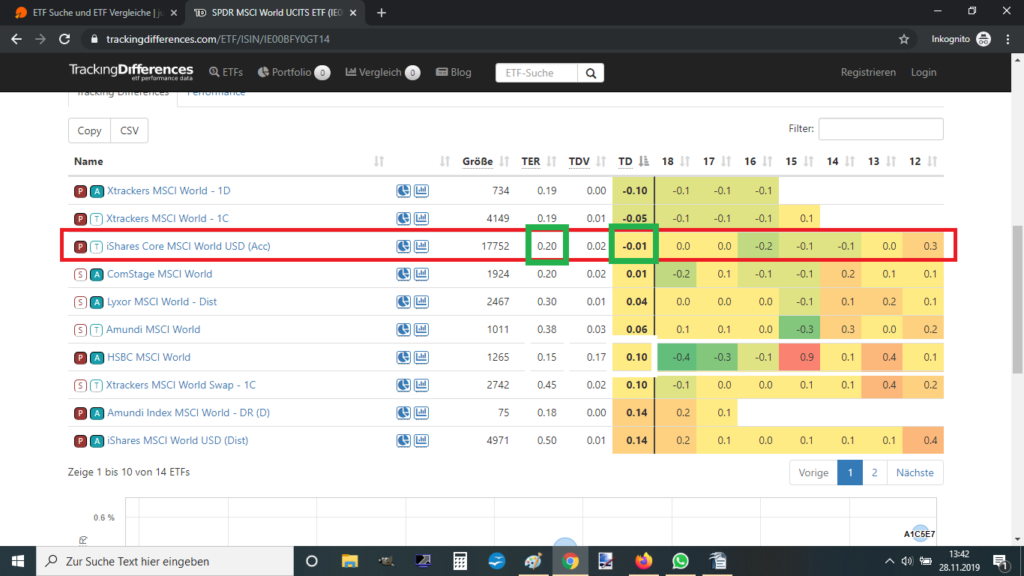Click the page vertical scrollbar
The height and width of the screenshot is (576, 1024).
pyautogui.click(x=1017, y=300)
